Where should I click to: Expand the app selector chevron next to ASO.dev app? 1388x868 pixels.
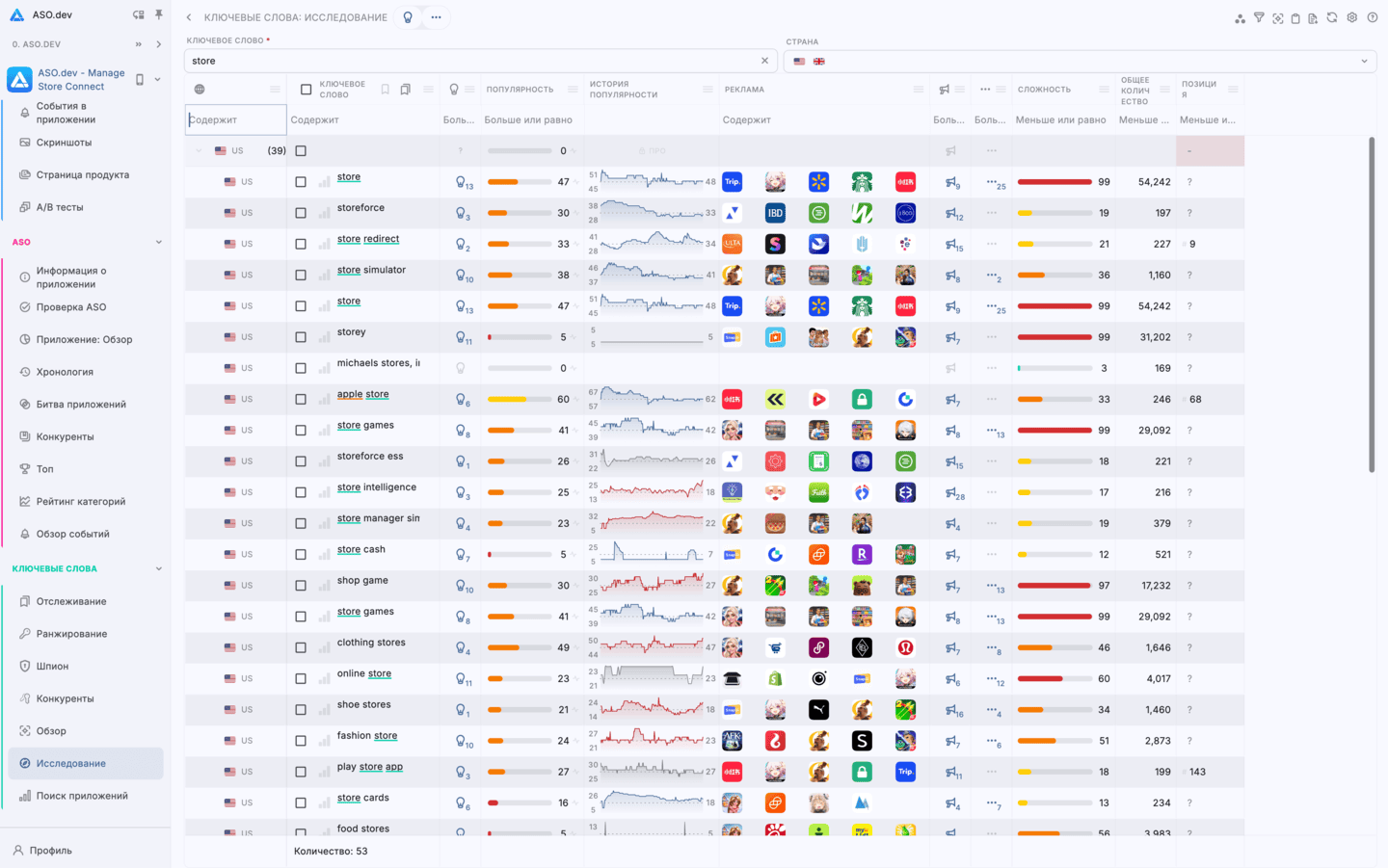click(158, 79)
